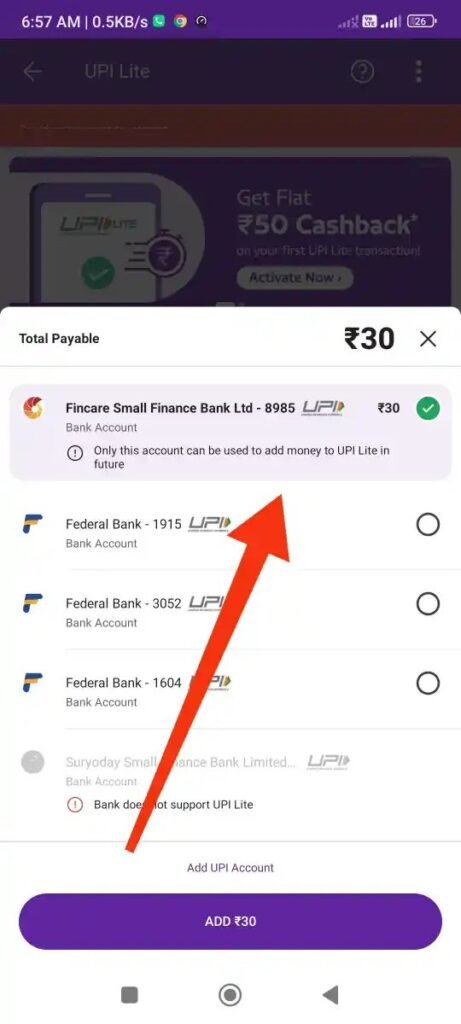Tap the Suryoday warning icon
This screenshot has width=461, height=1024.
[x=75, y=805]
